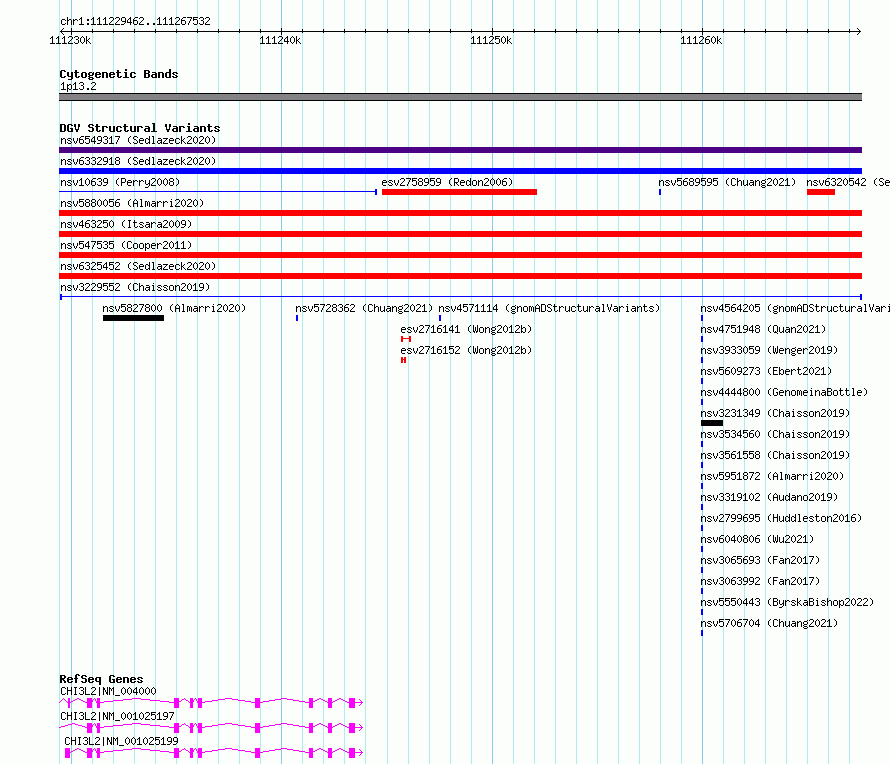
Task: Select nsv4751948 (Quan2021) label
Action: (x=763, y=329)
